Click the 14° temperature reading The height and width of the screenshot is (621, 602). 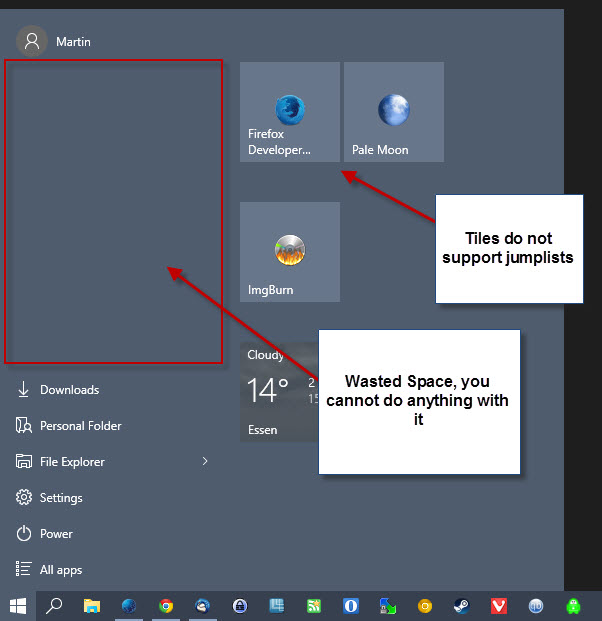point(267,390)
